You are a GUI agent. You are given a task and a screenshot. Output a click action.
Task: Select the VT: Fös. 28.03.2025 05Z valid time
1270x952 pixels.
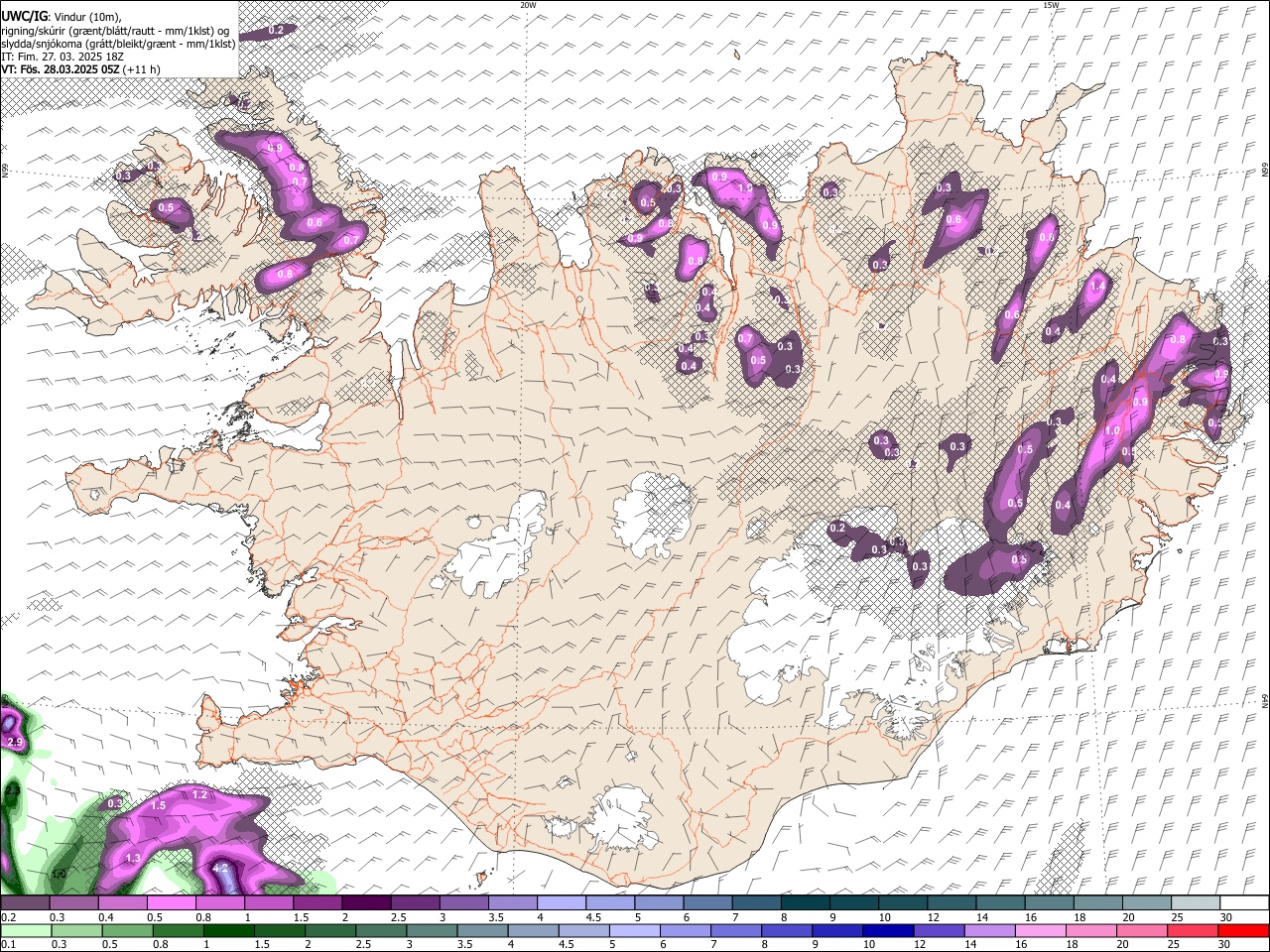tap(62, 69)
